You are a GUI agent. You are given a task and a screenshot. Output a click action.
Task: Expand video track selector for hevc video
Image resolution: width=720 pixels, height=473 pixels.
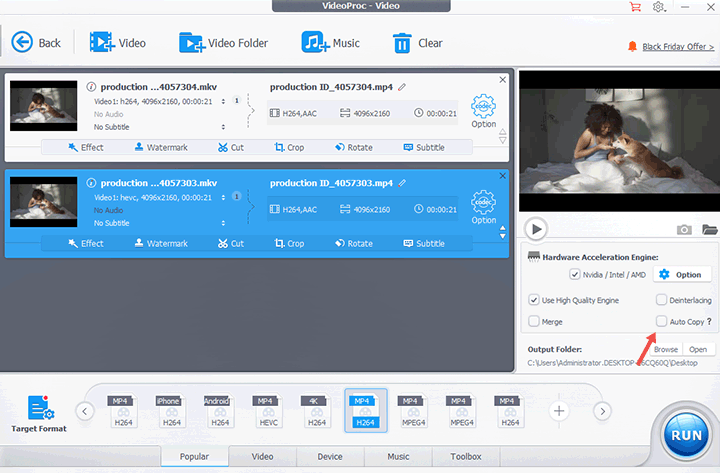coord(223,197)
